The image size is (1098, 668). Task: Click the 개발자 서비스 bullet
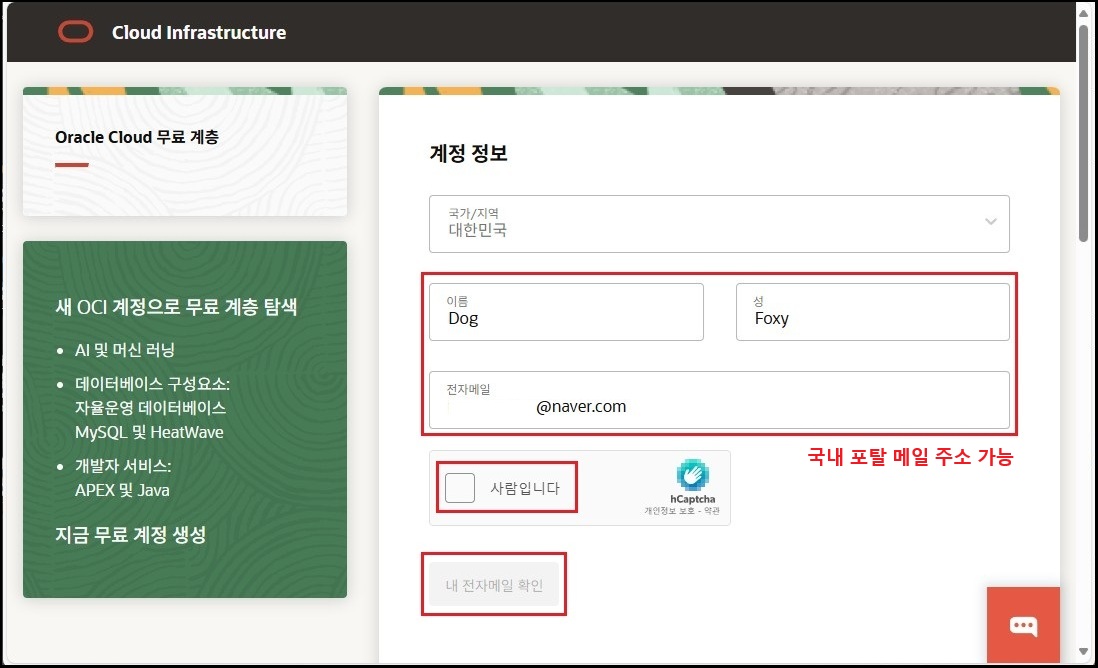123,466
